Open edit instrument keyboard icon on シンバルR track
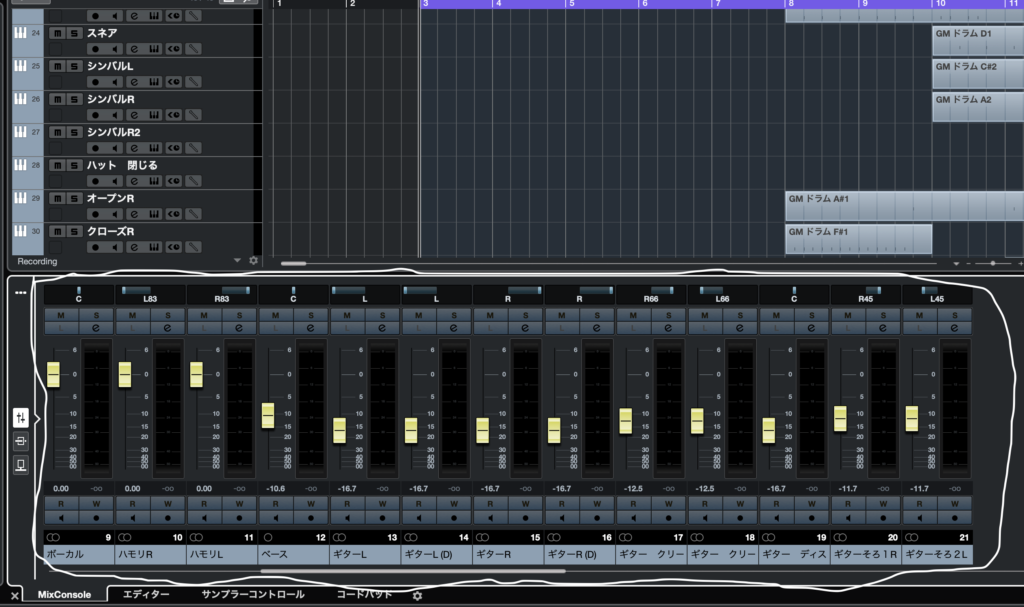This screenshot has width=1024, height=607. tap(153, 115)
